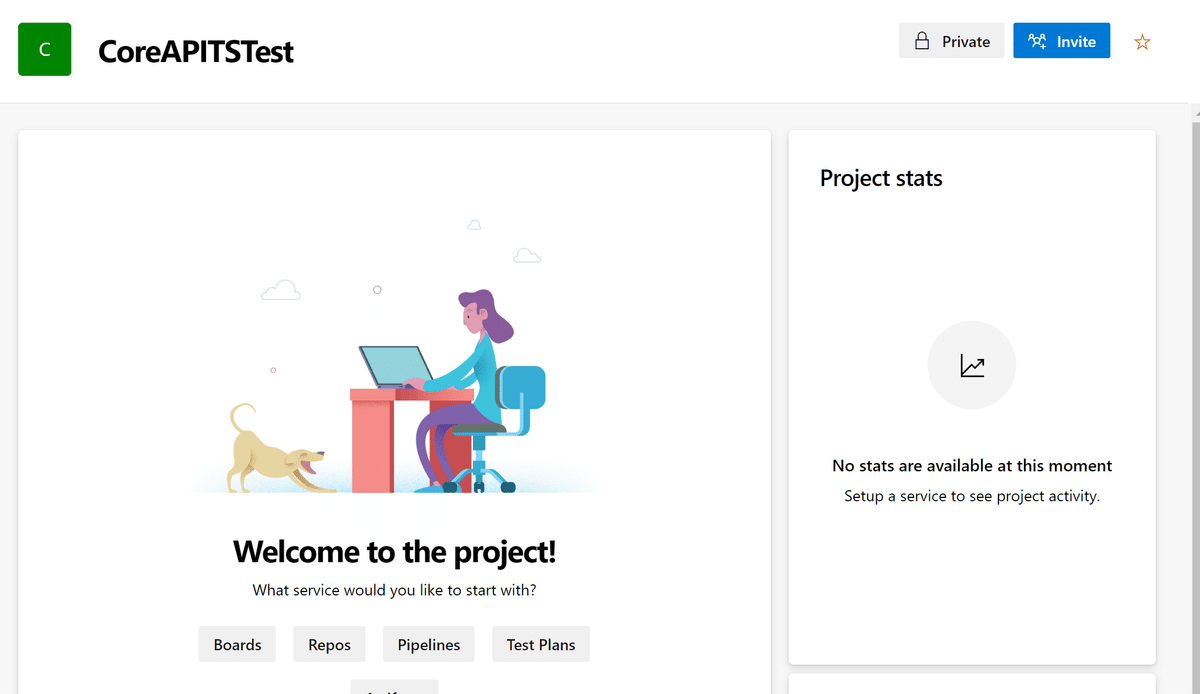The width and height of the screenshot is (1200, 694).
Task: Start with the Repos service
Action: point(329,645)
